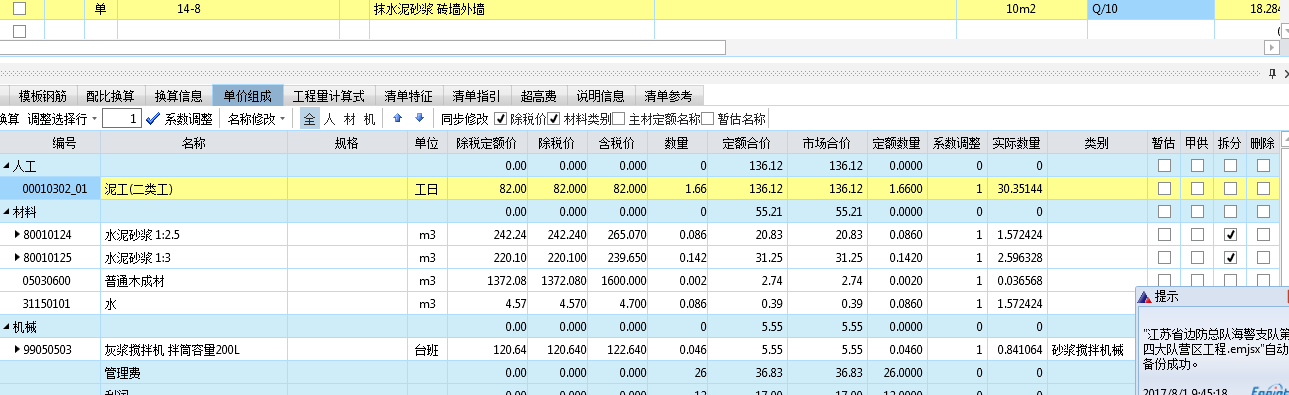The height and width of the screenshot is (395, 1289).
Task: Click the 10m2 unit cell in the 14-8 row
Action: [1022, 9]
